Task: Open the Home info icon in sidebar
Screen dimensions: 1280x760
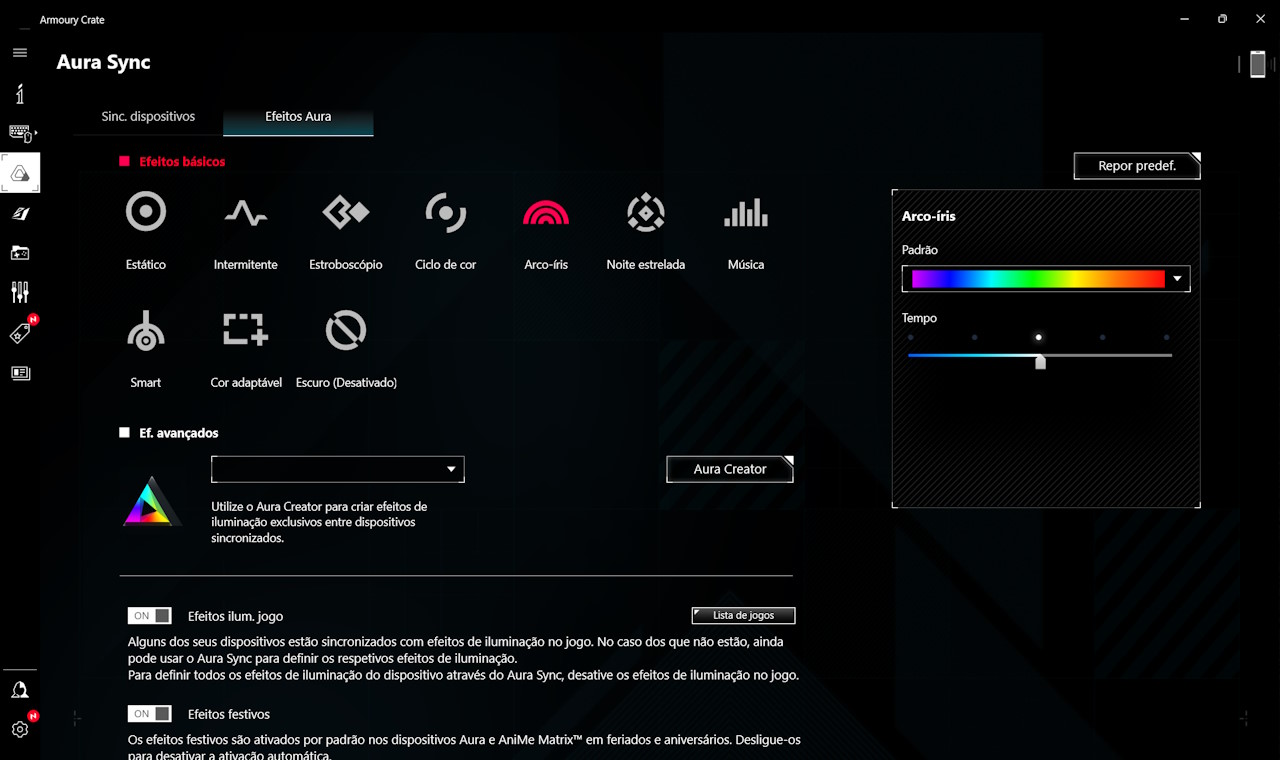Action: 20,93
